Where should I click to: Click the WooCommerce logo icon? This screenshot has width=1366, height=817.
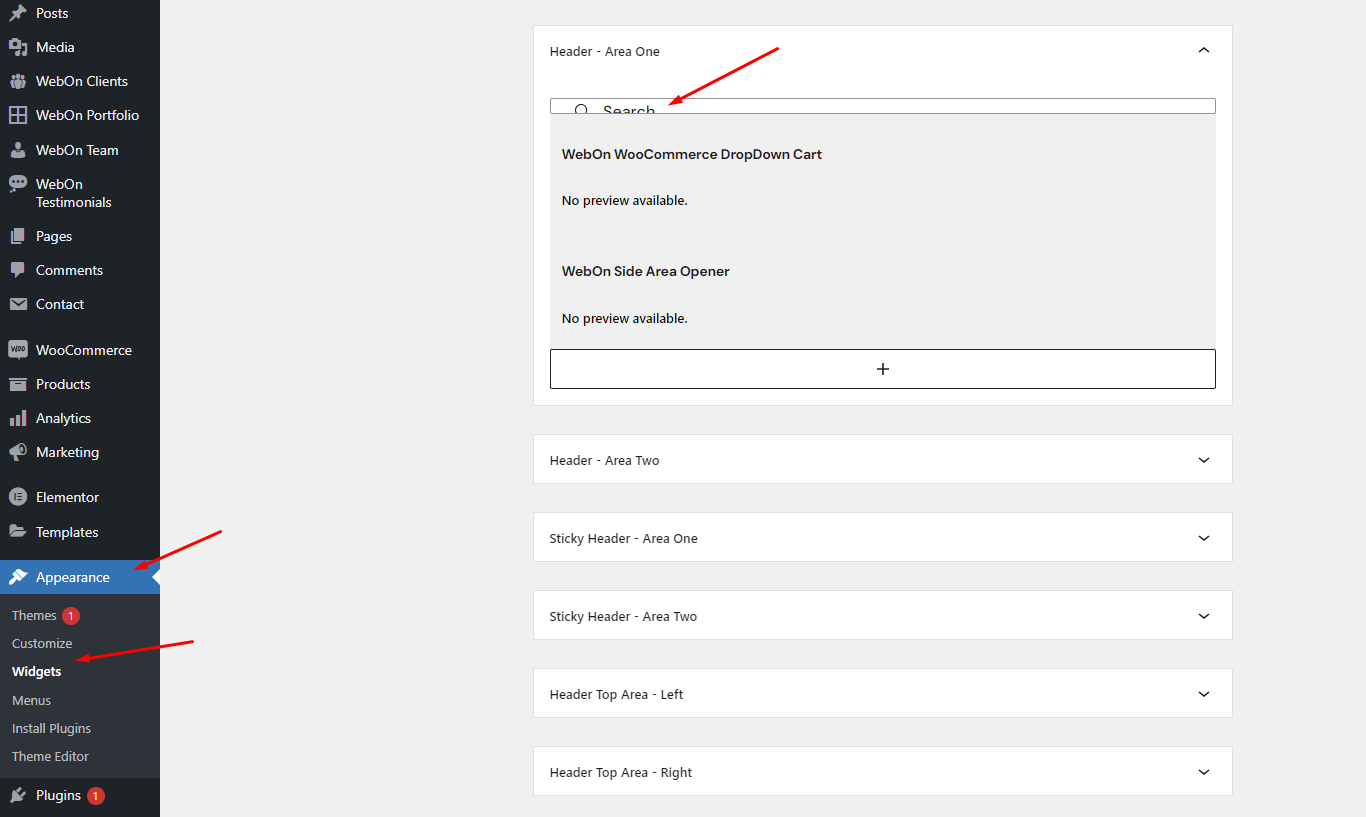click(x=18, y=350)
